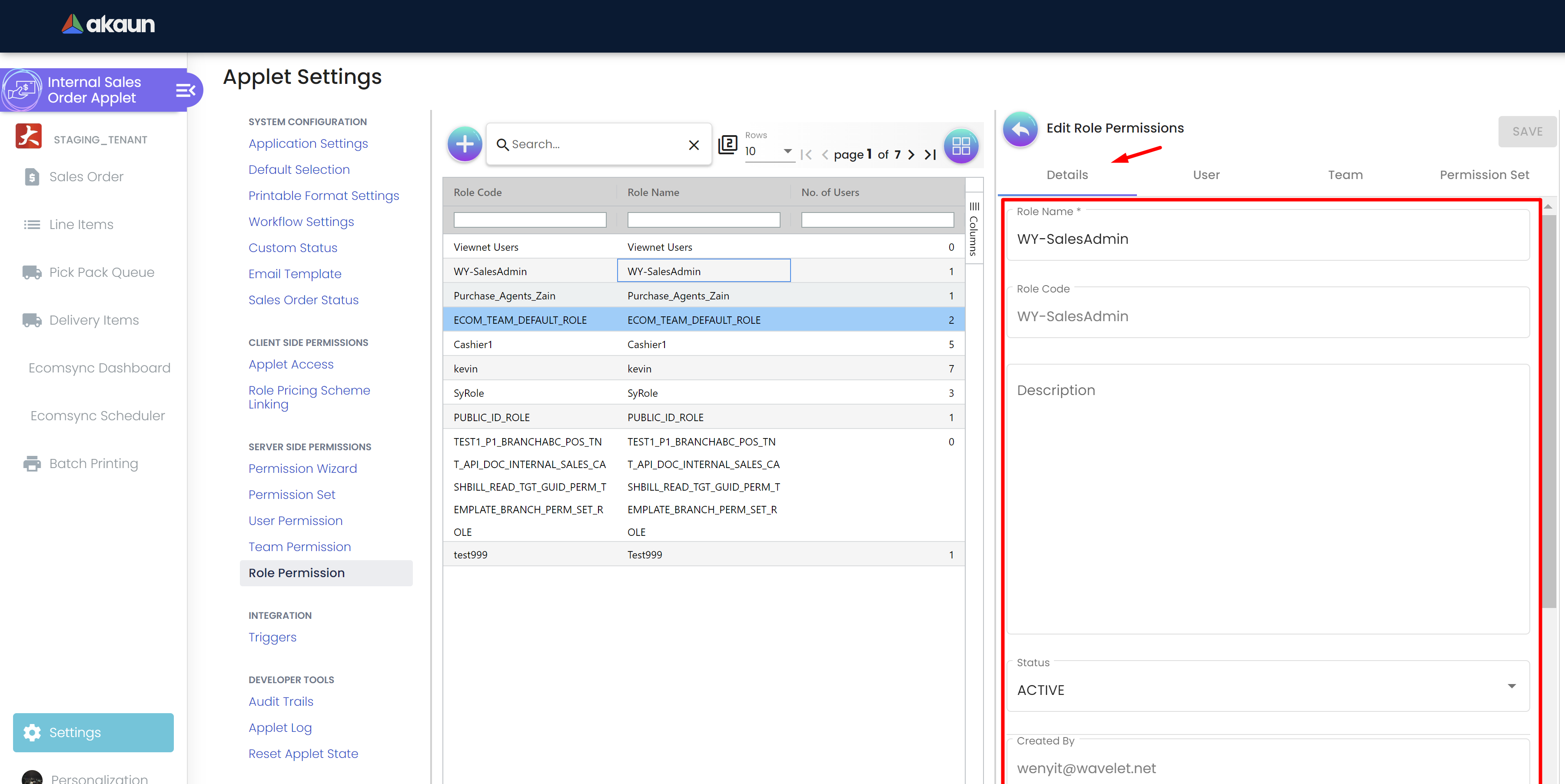Collapse sidebar using the menu icon
This screenshot has width=1565, height=784.
[x=185, y=90]
